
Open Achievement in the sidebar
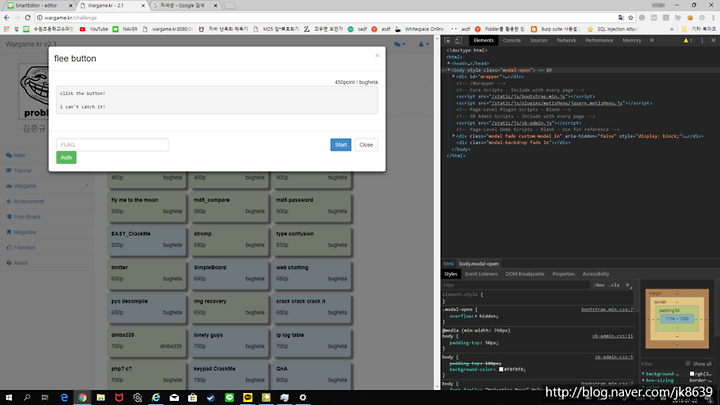pyautogui.click(x=25, y=202)
